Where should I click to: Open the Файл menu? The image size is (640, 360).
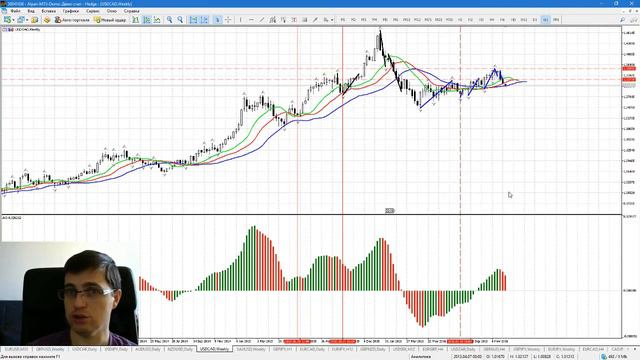click(x=15, y=11)
